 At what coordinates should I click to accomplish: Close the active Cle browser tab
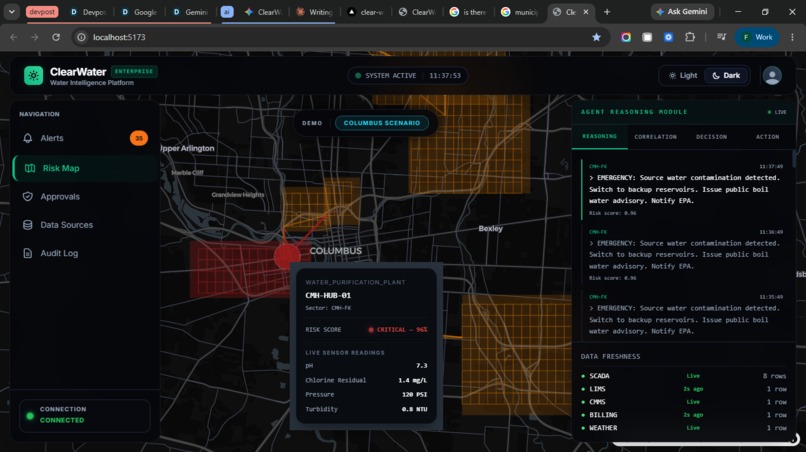pyautogui.click(x=585, y=11)
